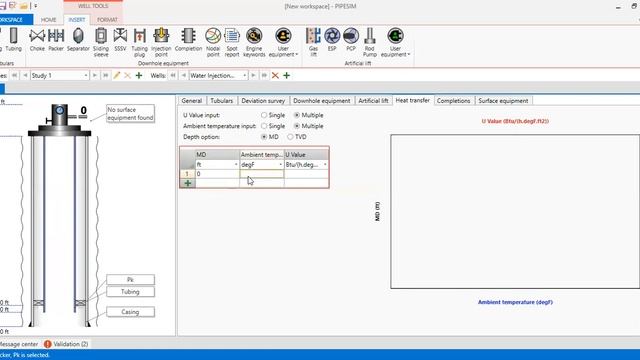Switch to the HOME ribbon tab
The width and height of the screenshot is (640, 360).
point(49,20)
